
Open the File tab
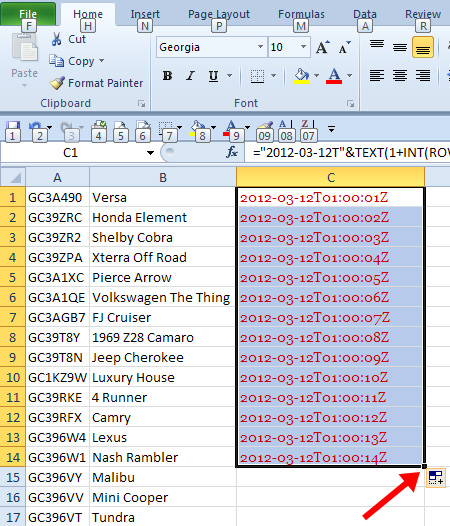coord(28,14)
